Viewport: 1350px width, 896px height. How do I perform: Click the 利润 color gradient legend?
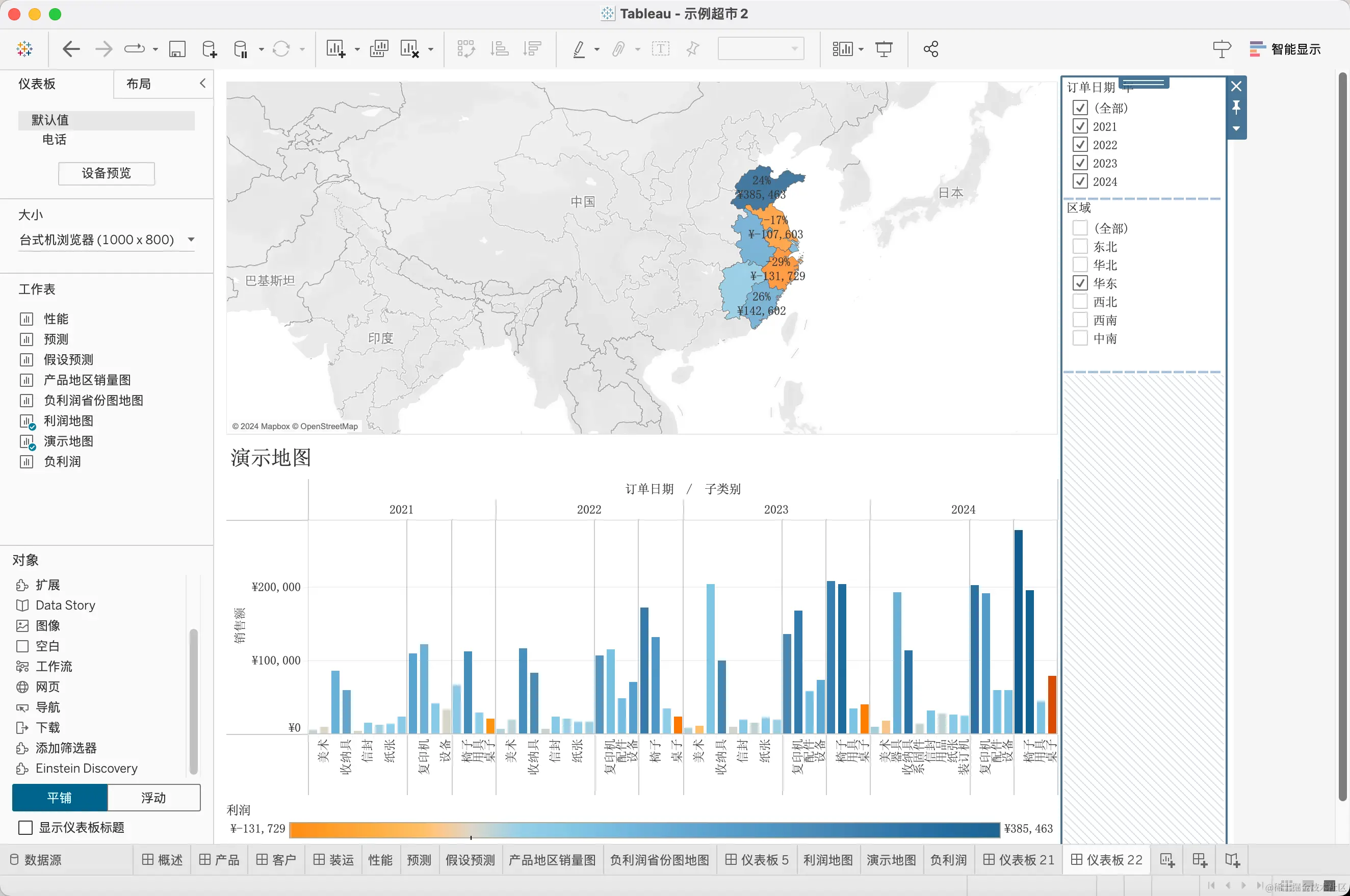tap(644, 829)
